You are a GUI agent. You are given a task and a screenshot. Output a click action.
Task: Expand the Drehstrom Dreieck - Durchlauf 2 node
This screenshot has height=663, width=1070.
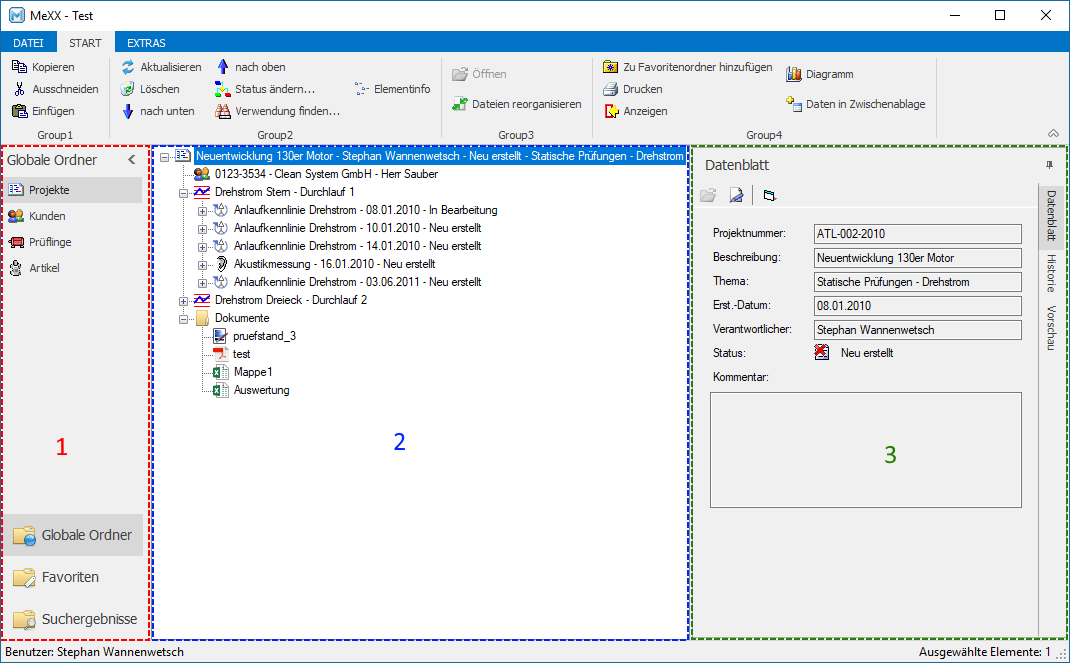pos(184,300)
